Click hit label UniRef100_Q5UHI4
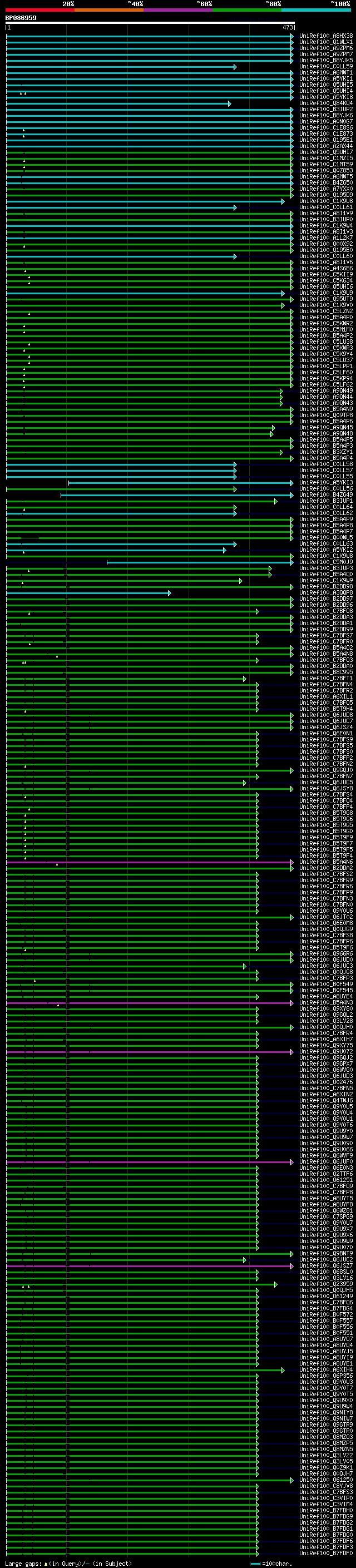The image size is (356, 1568). click(x=326, y=91)
